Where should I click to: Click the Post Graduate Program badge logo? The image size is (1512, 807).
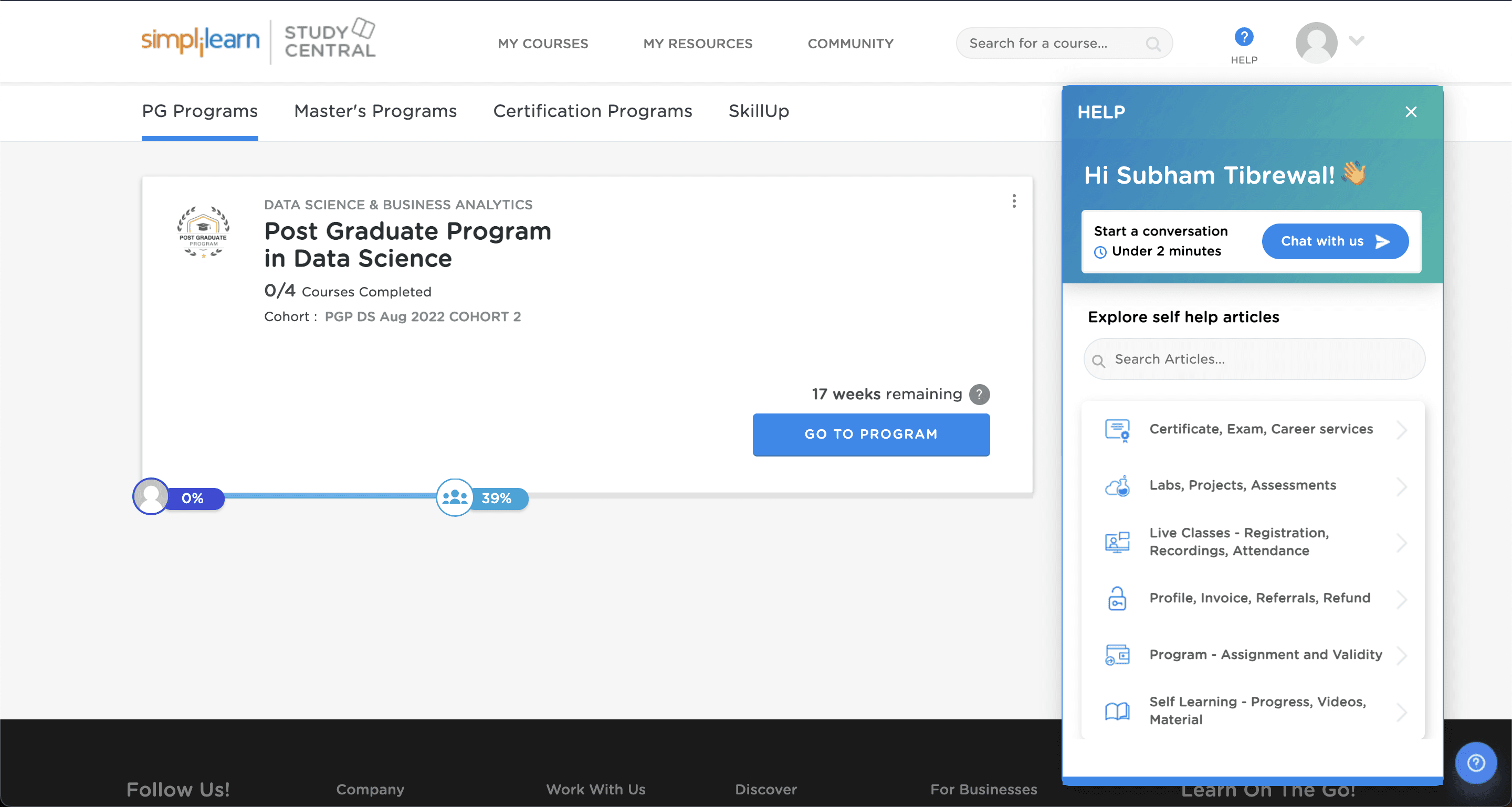coord(203,232)
